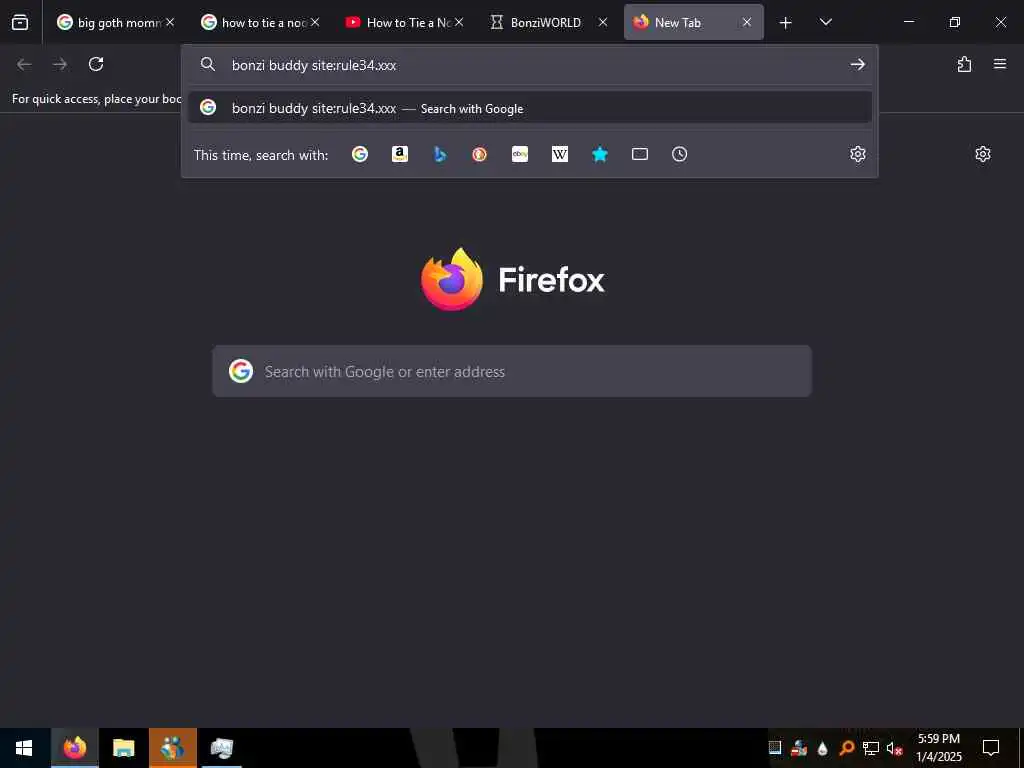1024x768 pixels.
Task: Open the Windows Start menu
Action: point(24,748)
